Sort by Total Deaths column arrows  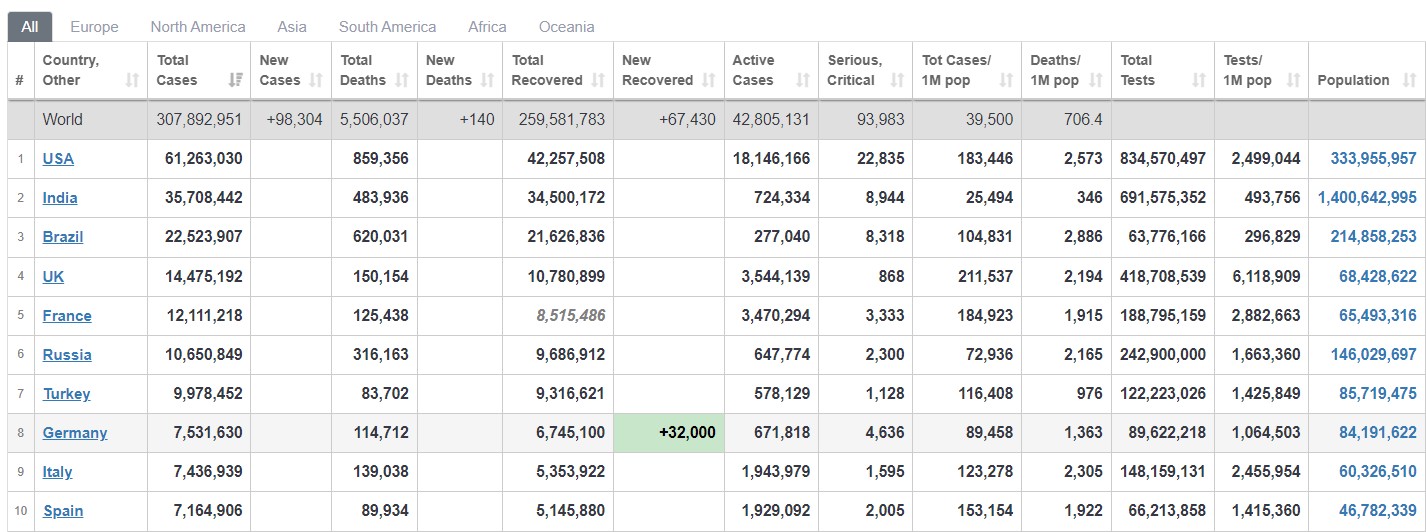(x=402, y=80)
